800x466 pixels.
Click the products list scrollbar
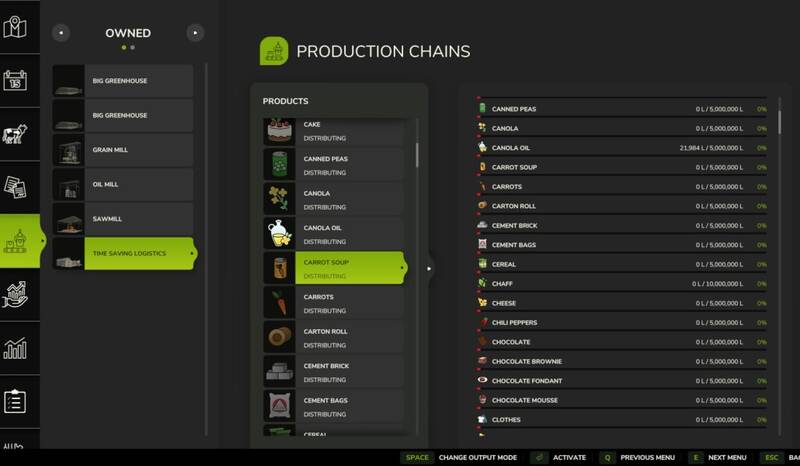[x=417, y=155]
